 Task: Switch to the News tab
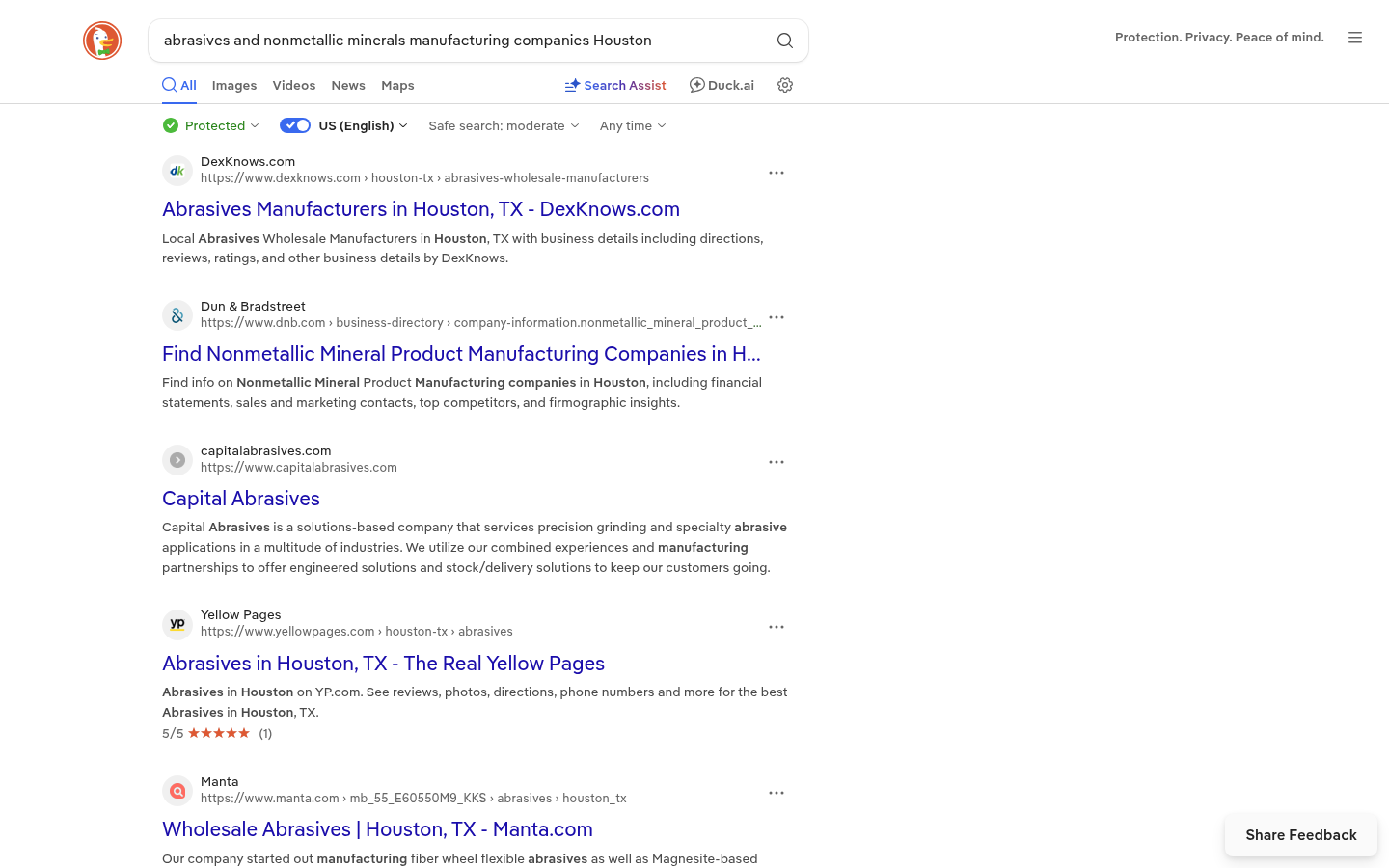(x=348, y=85)
